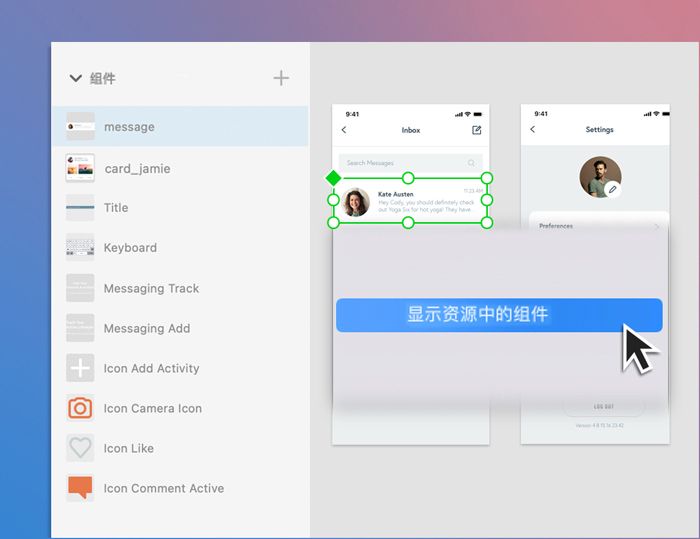The width and height of the screenshot is (700, 539).
Task: Click the back arrow in Inbox artboard
Action: [x=344, y=130]
